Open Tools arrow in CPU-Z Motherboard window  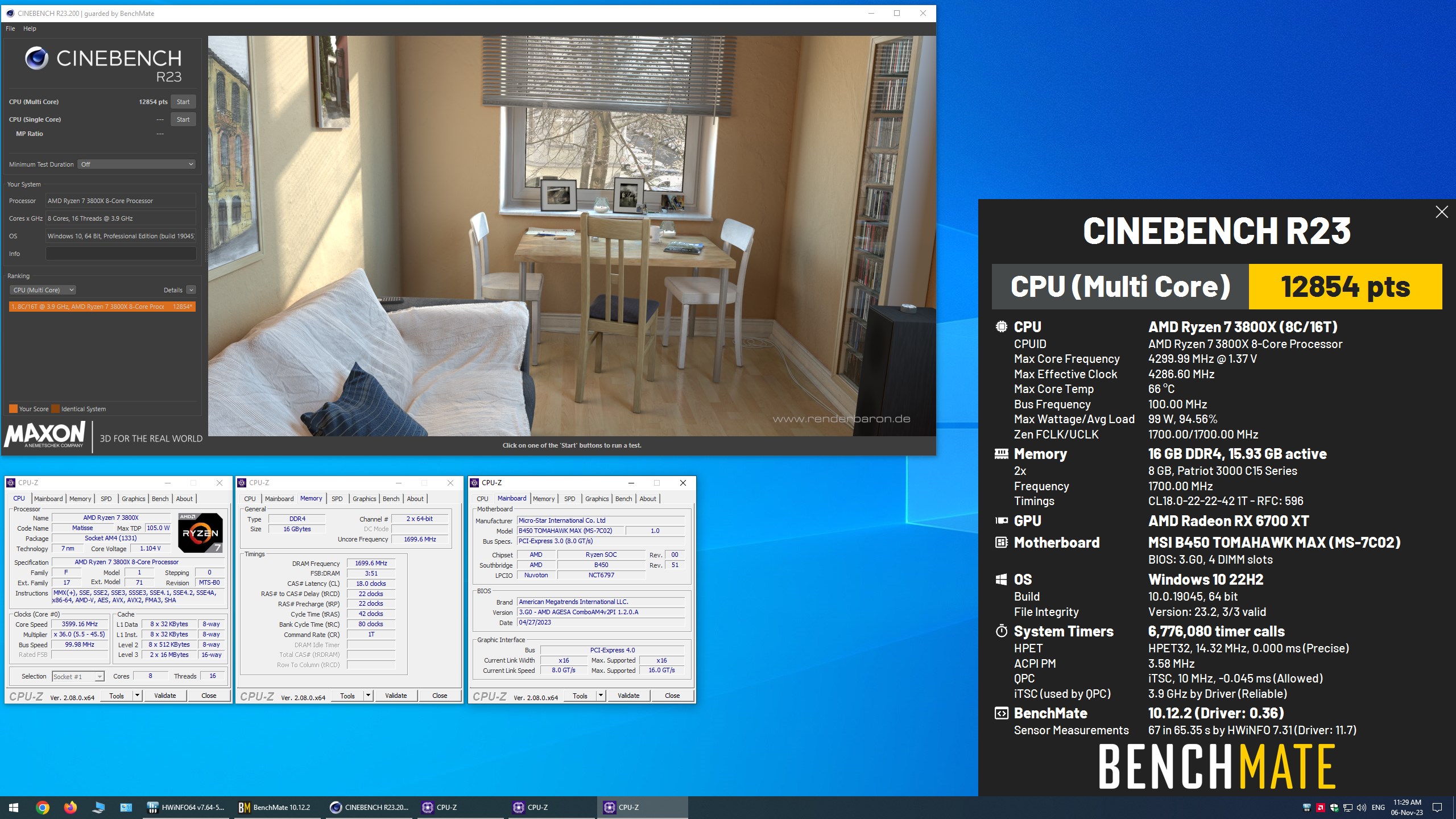(x=601, y=696)
